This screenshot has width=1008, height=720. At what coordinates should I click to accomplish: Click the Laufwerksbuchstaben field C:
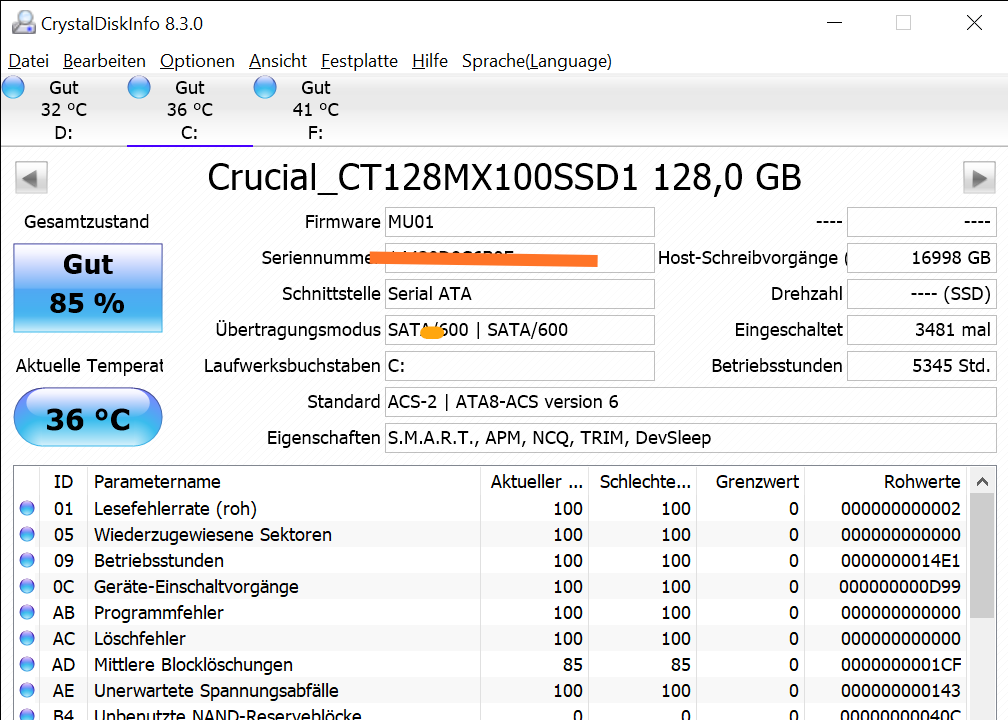519,366
